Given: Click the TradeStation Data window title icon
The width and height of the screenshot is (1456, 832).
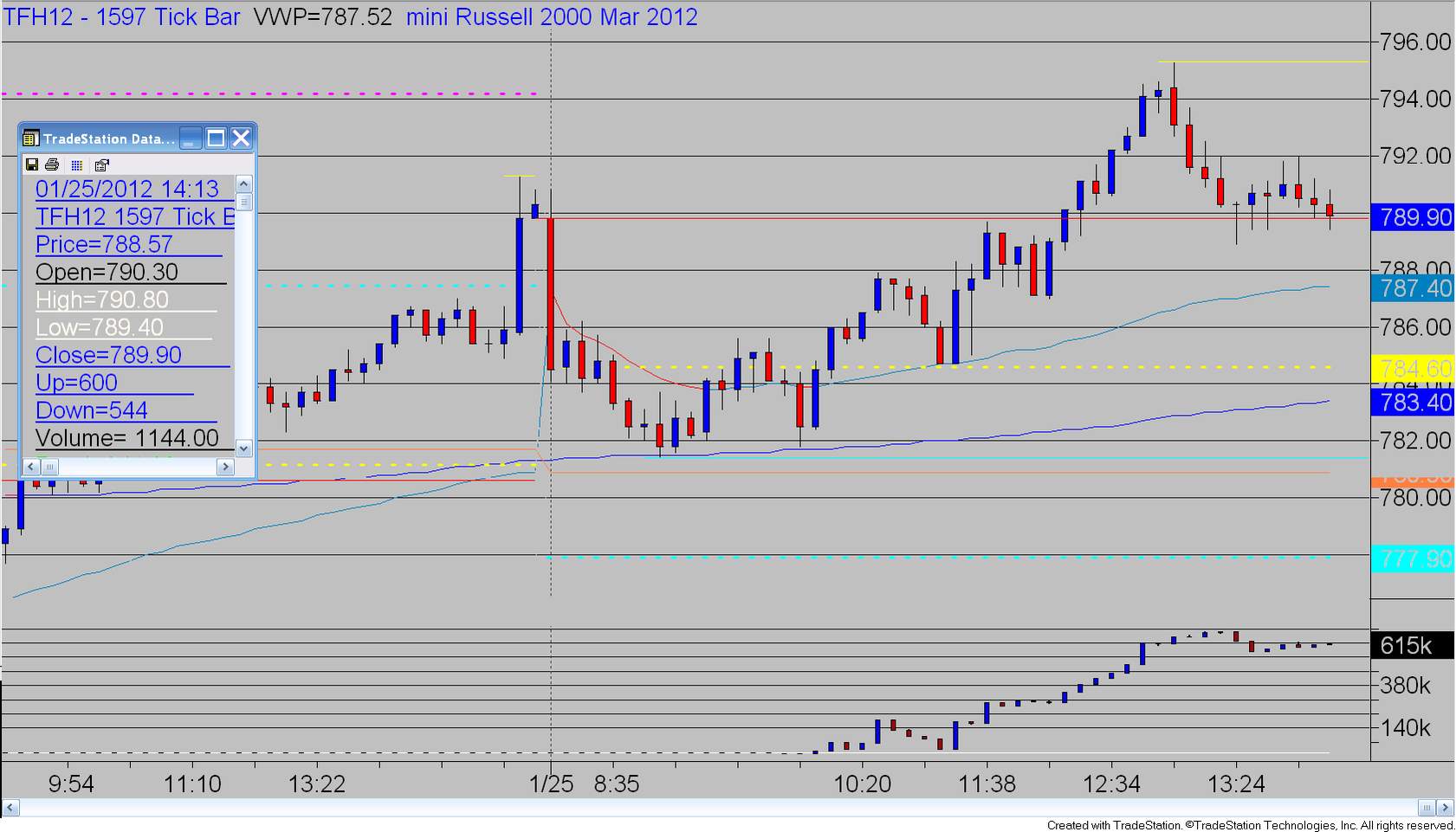Looking at the screenshot, I should pyautogui.click(x=31, y=139).
